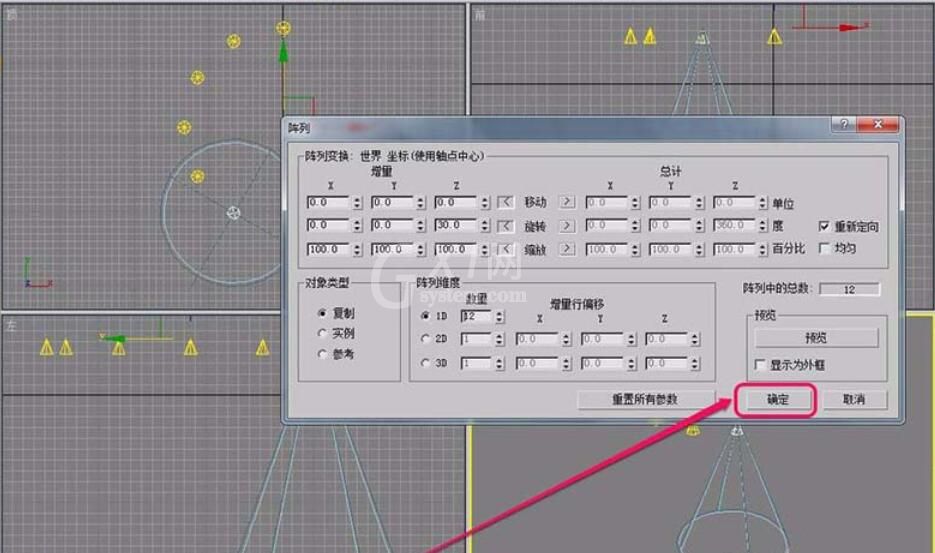This screenshot has width=935, height=553.
Task: Click the left arrow button beside 移动
Action: point(506,202)
